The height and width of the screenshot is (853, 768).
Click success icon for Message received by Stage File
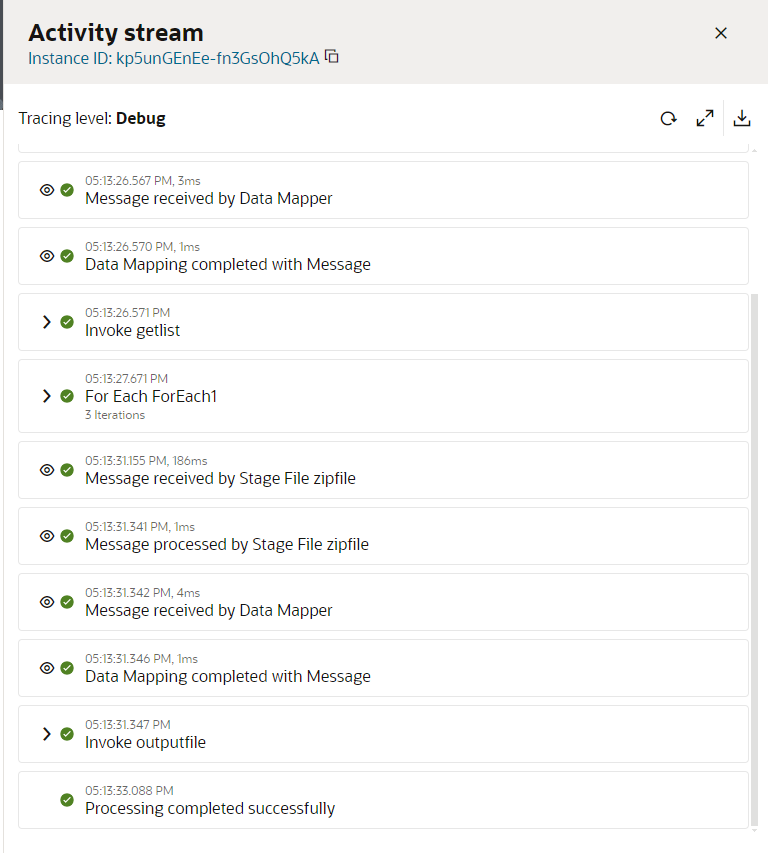tap(67, 470)
